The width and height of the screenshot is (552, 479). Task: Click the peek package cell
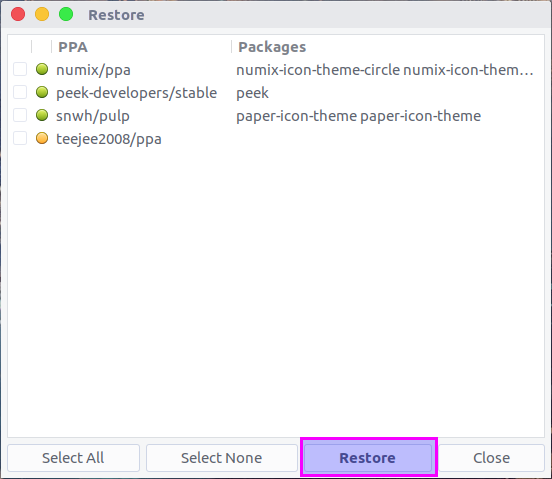click(252, 93)
